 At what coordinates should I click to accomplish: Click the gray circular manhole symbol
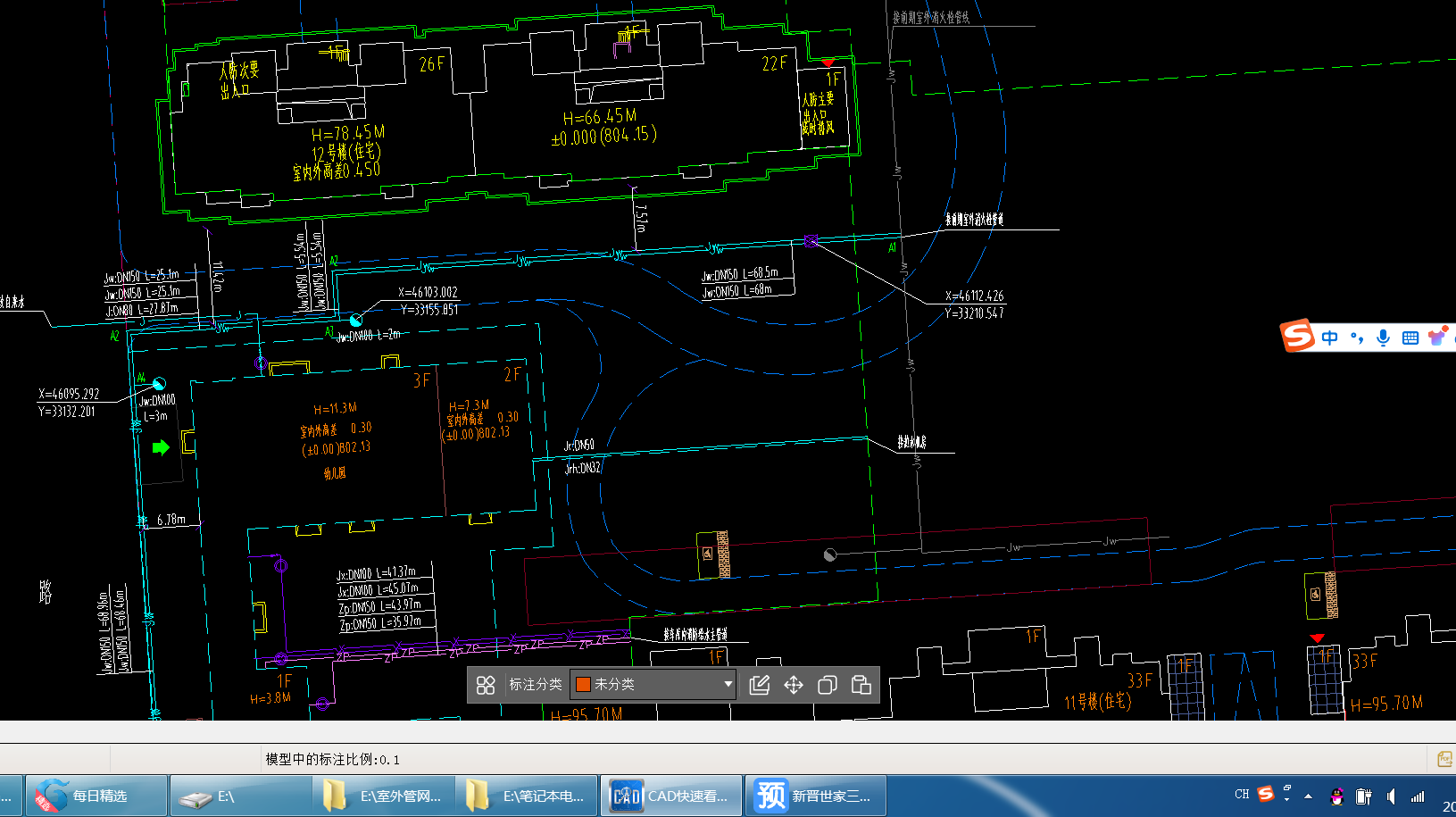click(830, 554)
